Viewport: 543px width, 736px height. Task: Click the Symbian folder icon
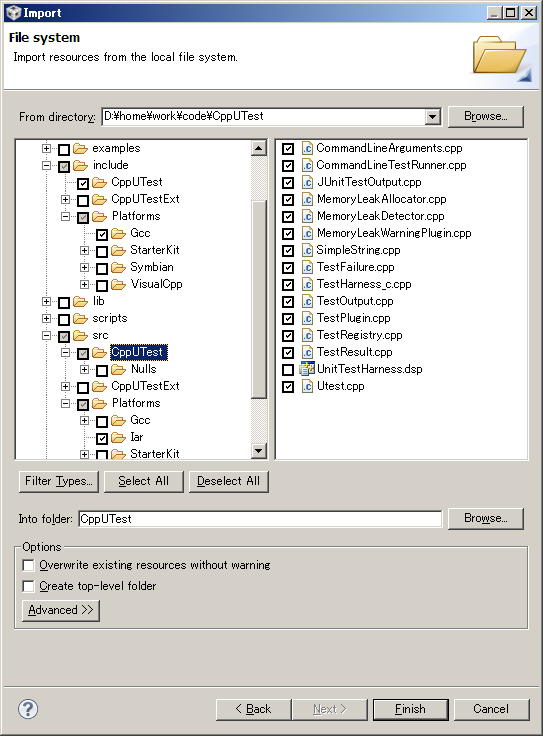(x=118, y=268)
